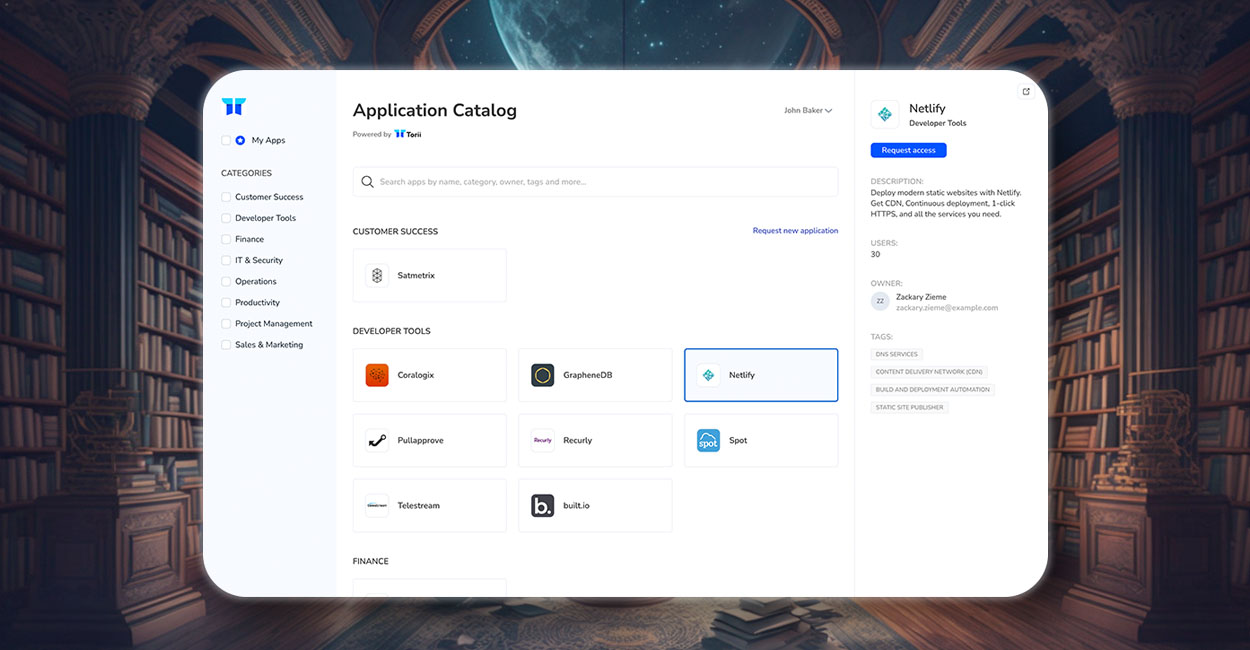Screen dimensions: 1250x650
Task: Click the STATIC SITE PUBLISHER tag
Action: (x=909, y=408)
